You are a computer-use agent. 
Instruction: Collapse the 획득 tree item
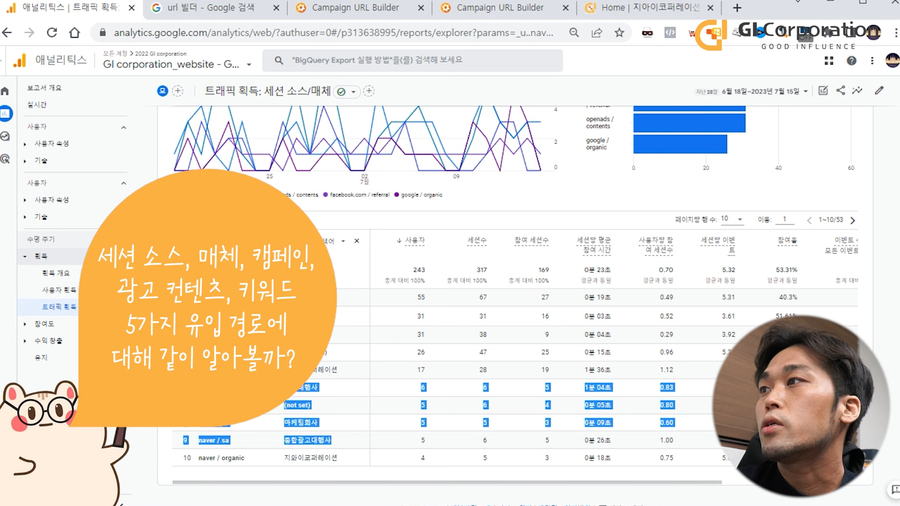(25, 256)
